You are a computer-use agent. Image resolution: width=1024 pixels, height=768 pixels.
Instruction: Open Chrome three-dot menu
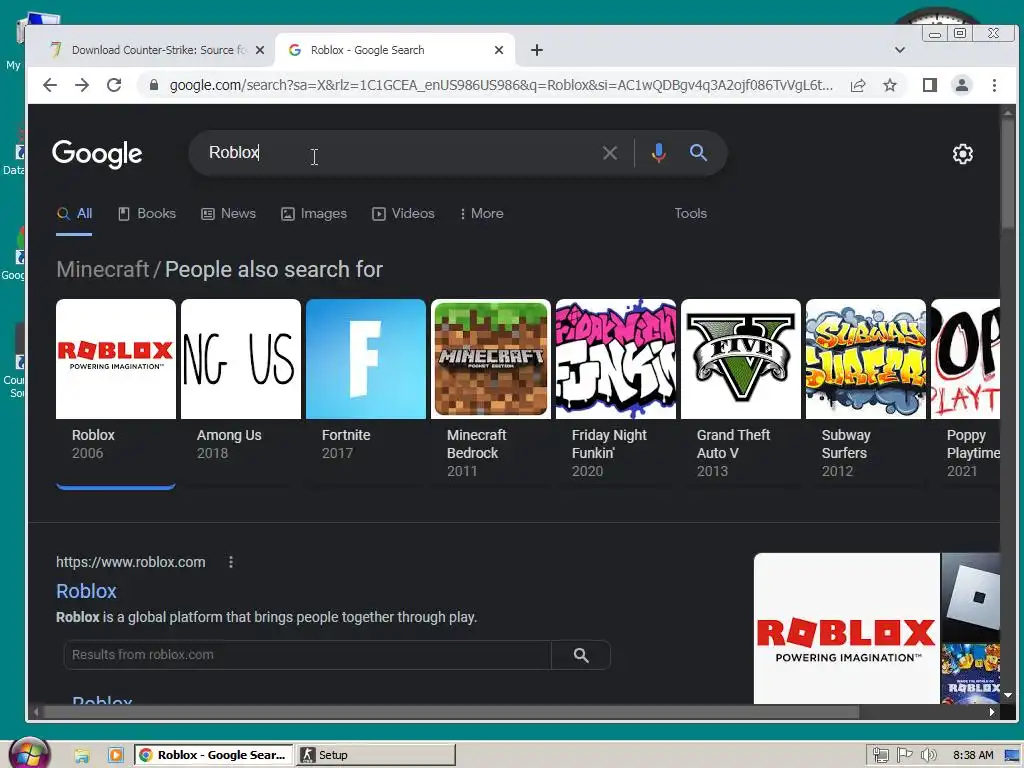coord(994,85)
